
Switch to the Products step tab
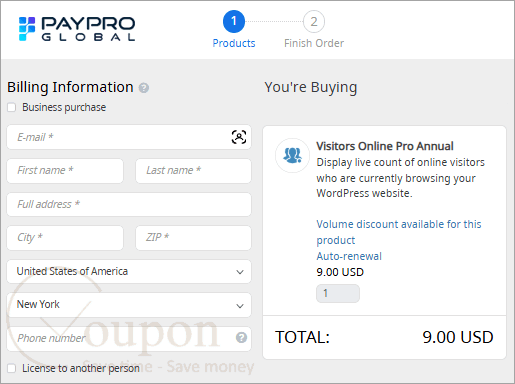point(234,43)
